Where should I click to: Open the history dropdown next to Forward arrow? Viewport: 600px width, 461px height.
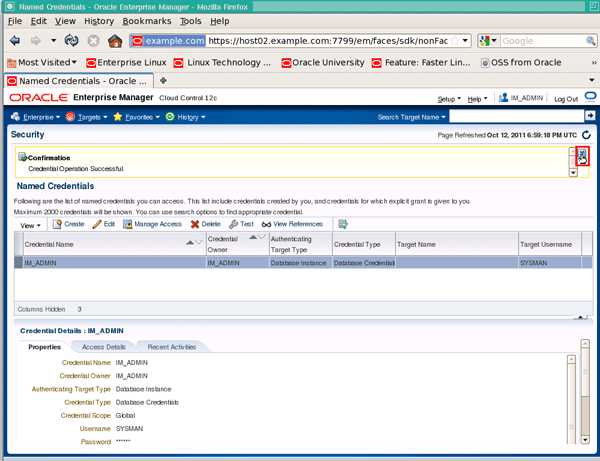click(x=53, y=40)
